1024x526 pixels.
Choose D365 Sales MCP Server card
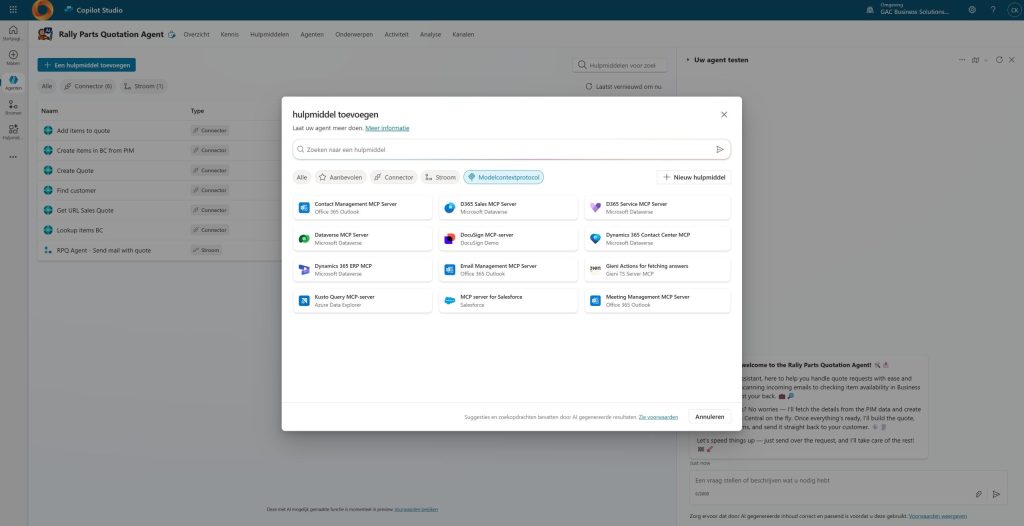(508, 208)
